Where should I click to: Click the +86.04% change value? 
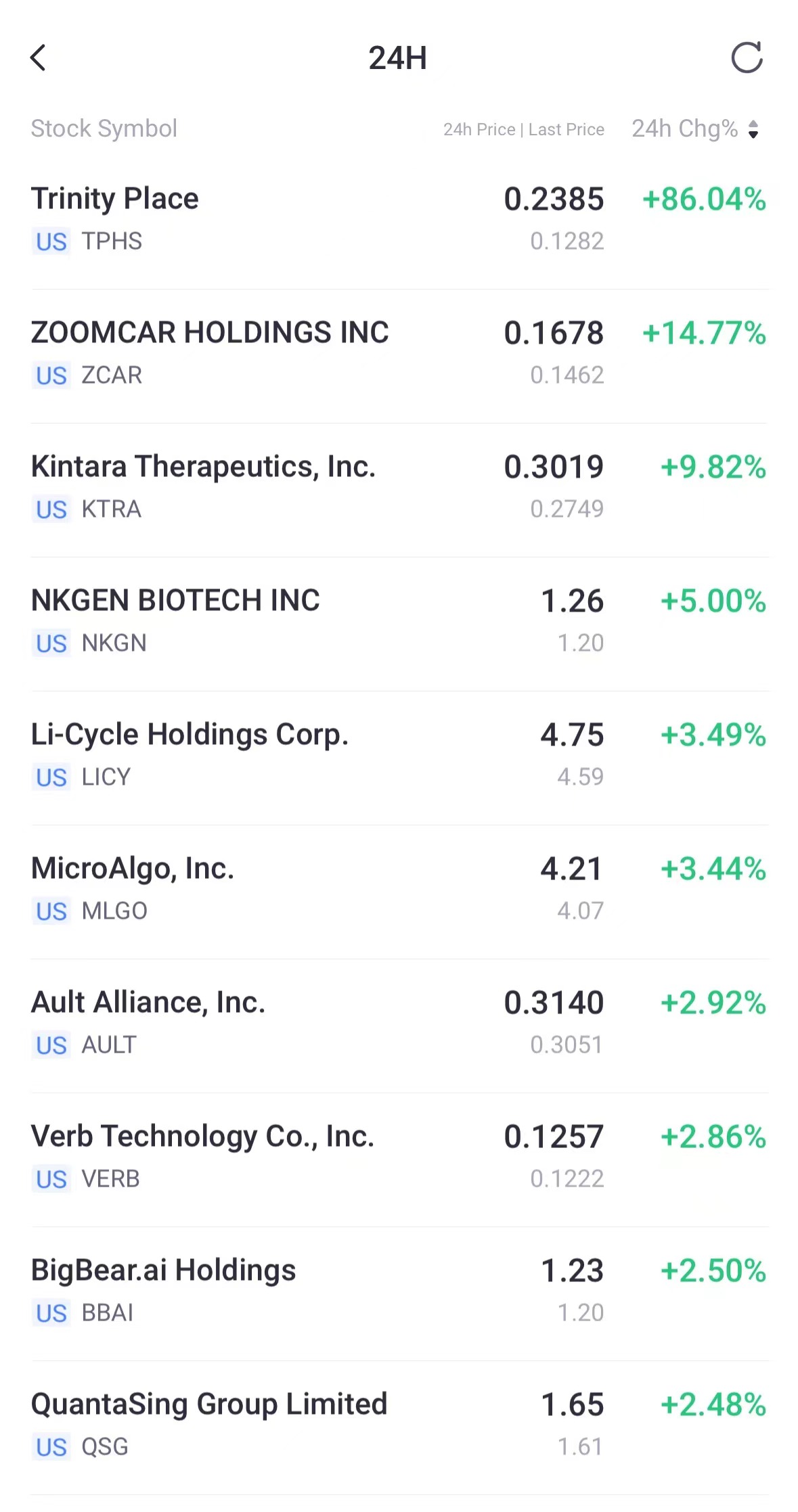(x=704, y=200)
